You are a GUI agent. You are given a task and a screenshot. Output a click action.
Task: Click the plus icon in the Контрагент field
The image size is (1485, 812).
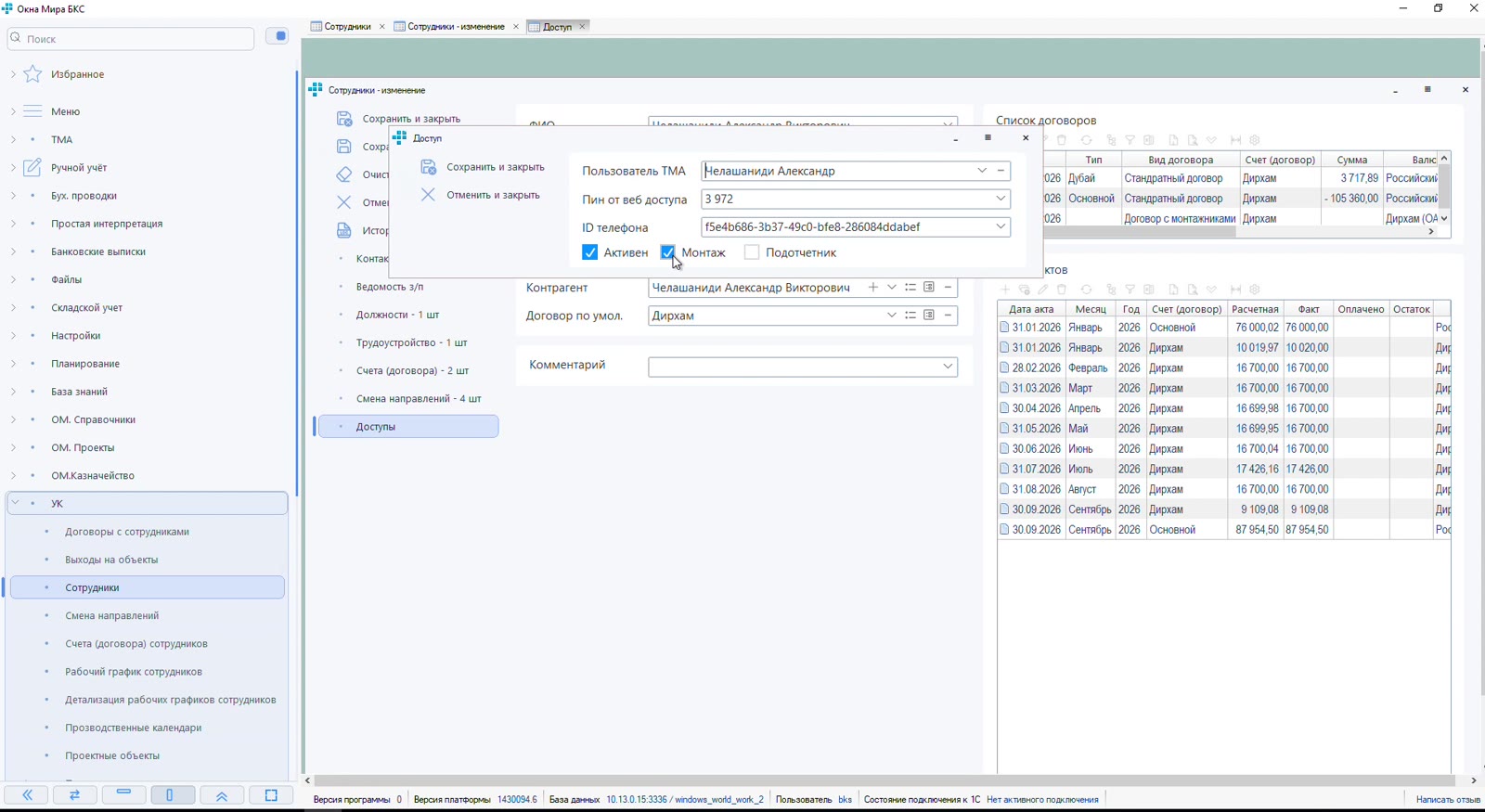(x=872, y=288)
